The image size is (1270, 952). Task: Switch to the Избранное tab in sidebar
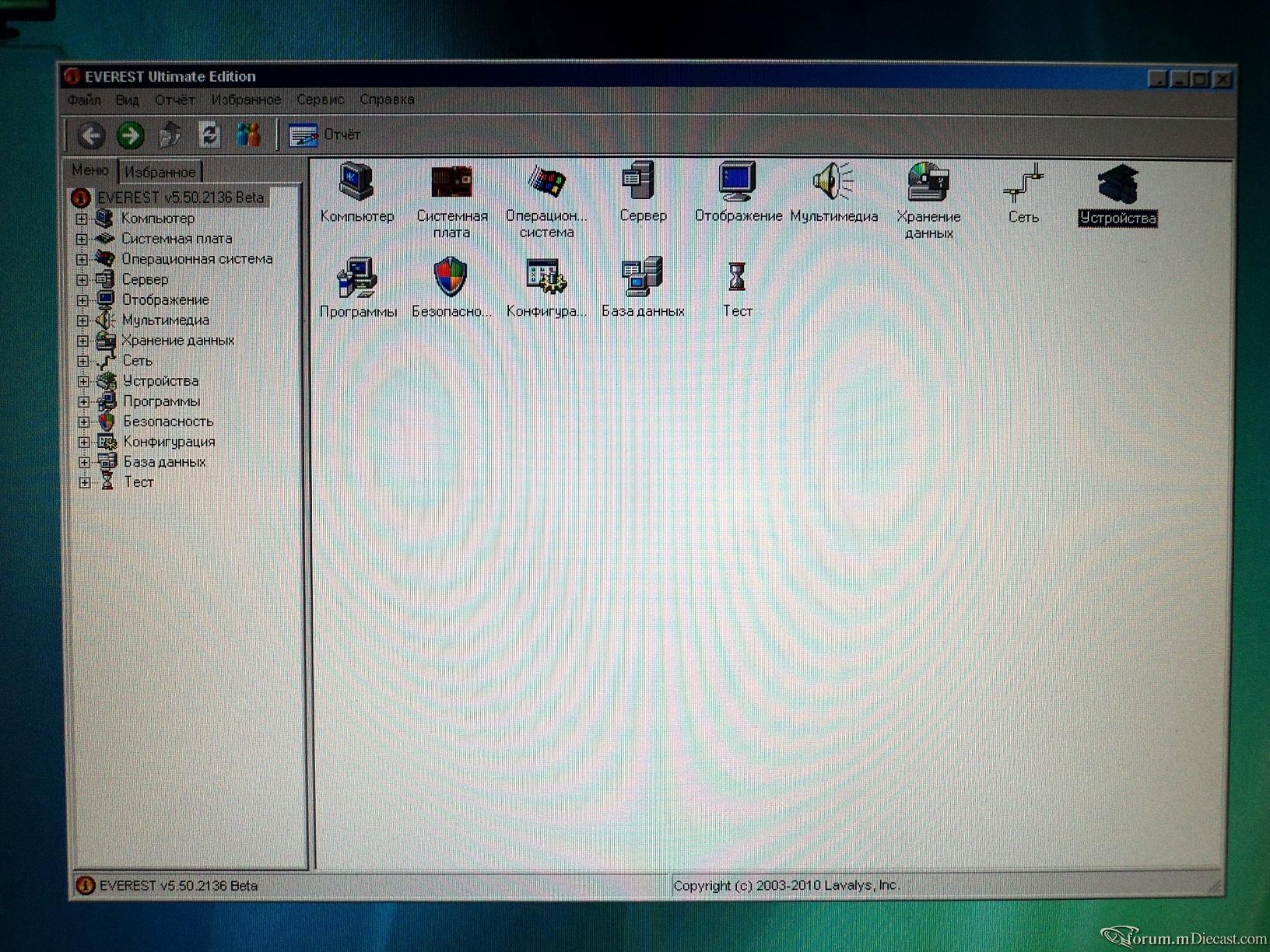(x=160, y=172)
